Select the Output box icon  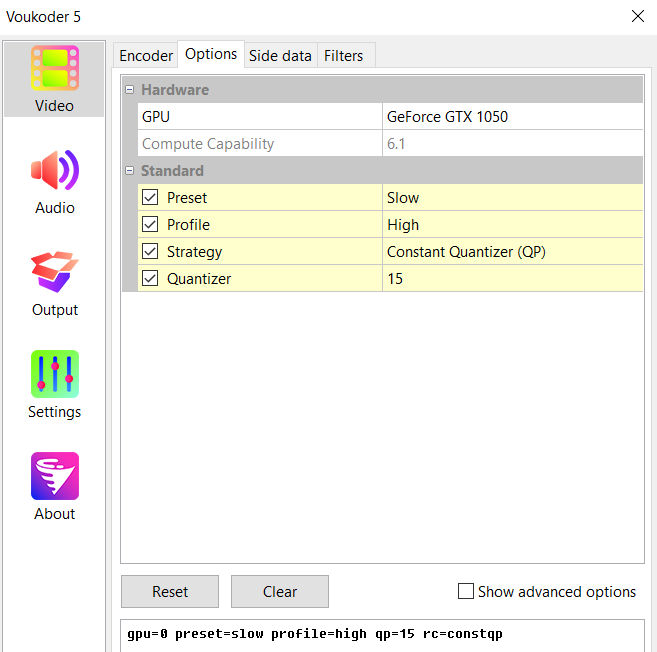tap(54, 272)
